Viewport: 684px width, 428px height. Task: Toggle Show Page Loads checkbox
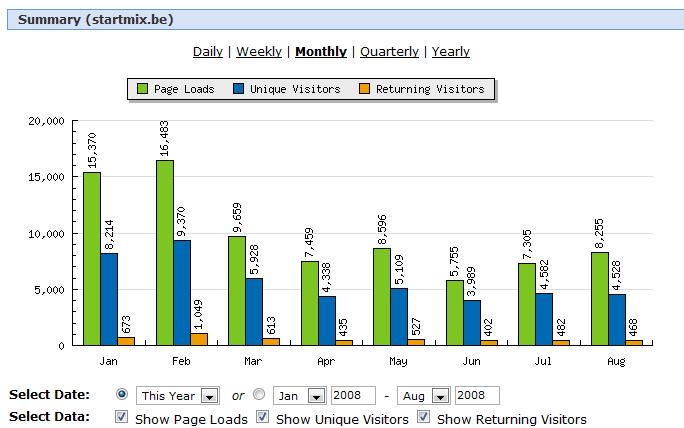coord(121,417)
